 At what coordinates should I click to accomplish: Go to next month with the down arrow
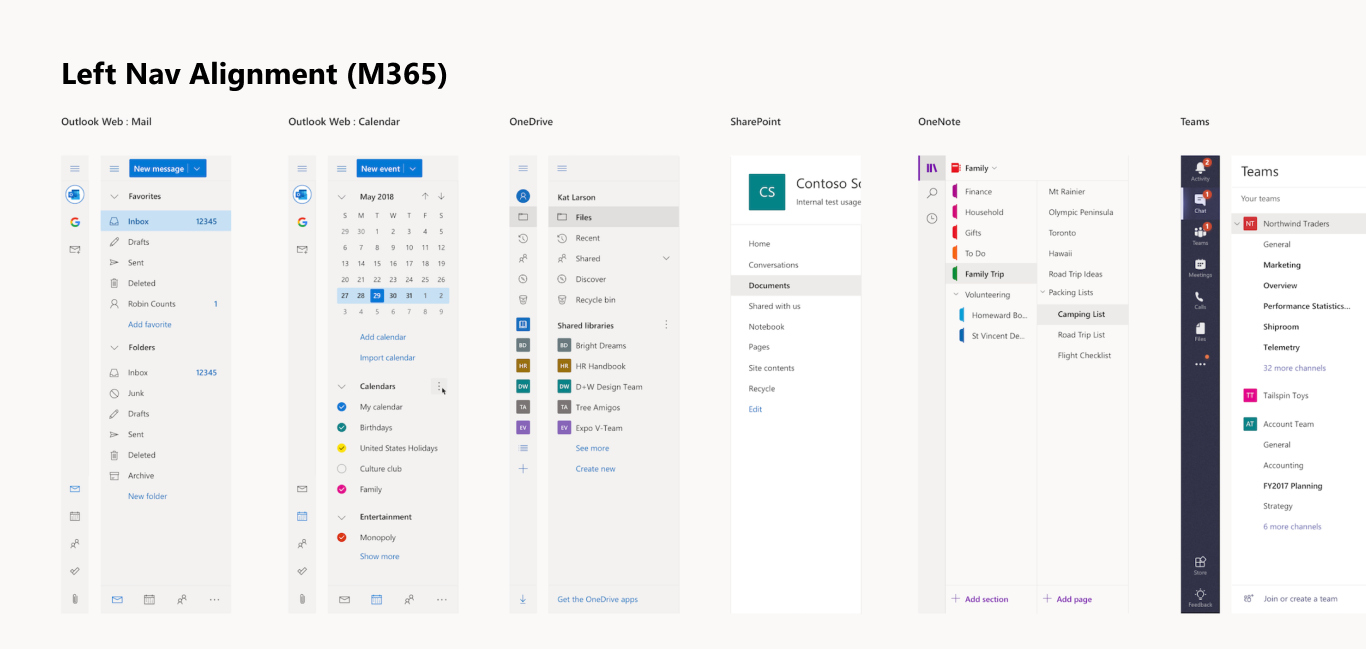point(441,196)
